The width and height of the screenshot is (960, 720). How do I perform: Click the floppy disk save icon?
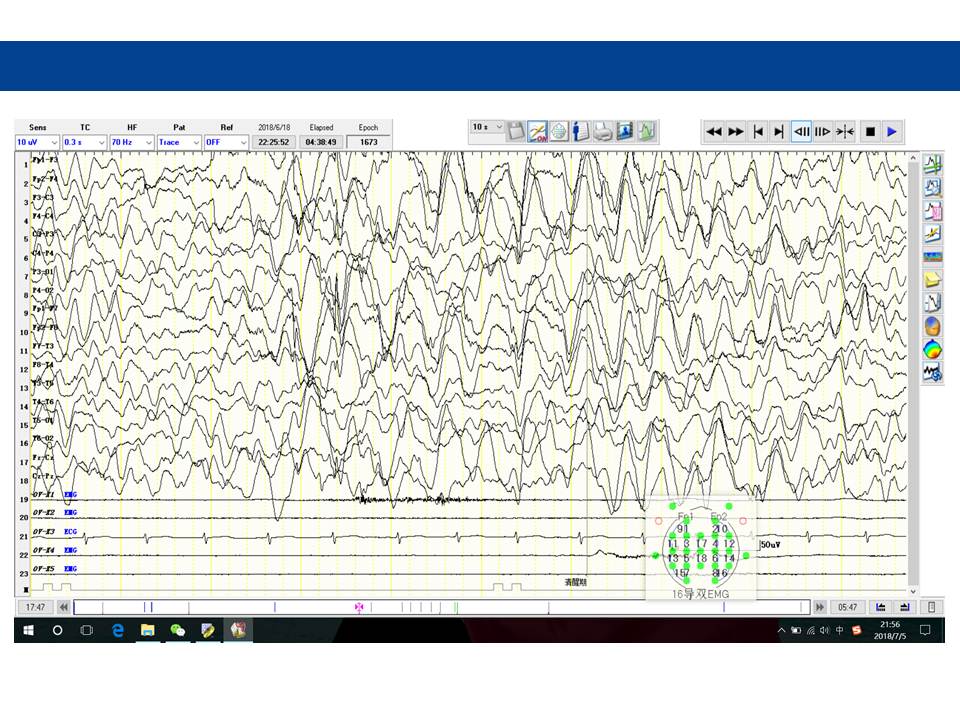(516, 131)
